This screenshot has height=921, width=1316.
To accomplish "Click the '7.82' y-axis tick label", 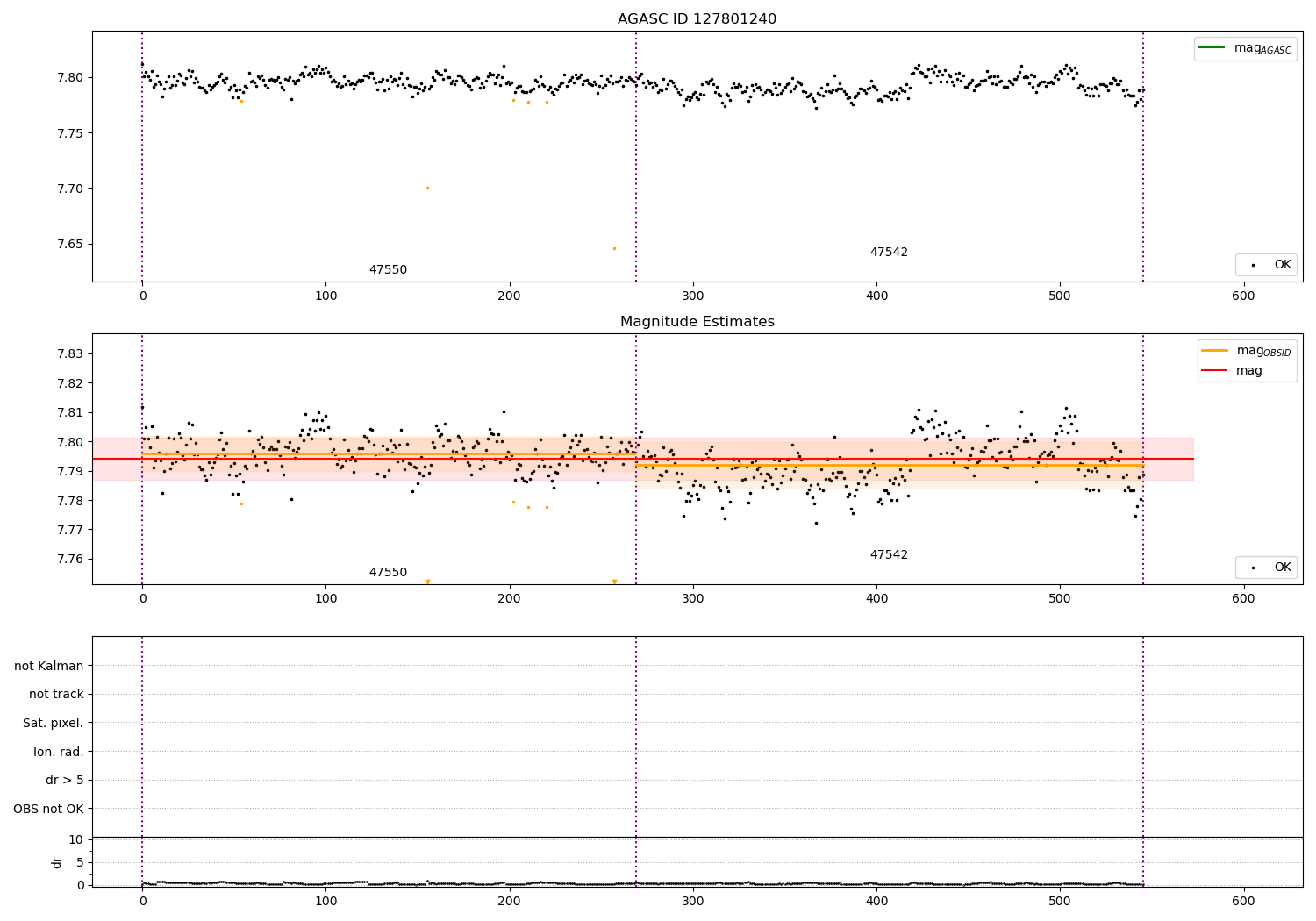I will (x=69, y=383).
